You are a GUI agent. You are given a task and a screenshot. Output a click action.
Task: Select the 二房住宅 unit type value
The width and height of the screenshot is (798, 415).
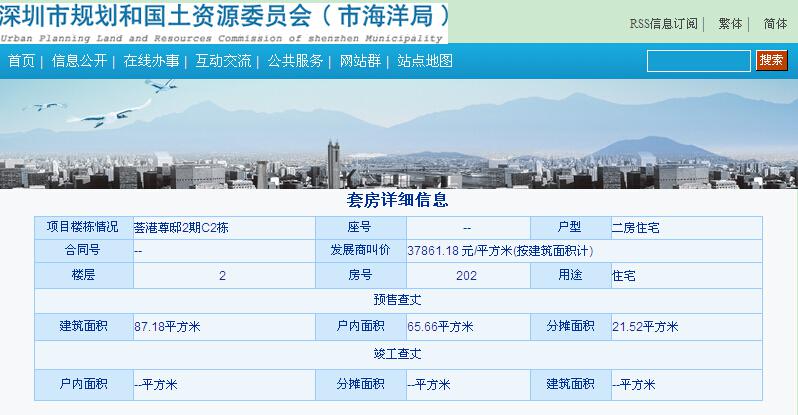[x=635, y=228]
